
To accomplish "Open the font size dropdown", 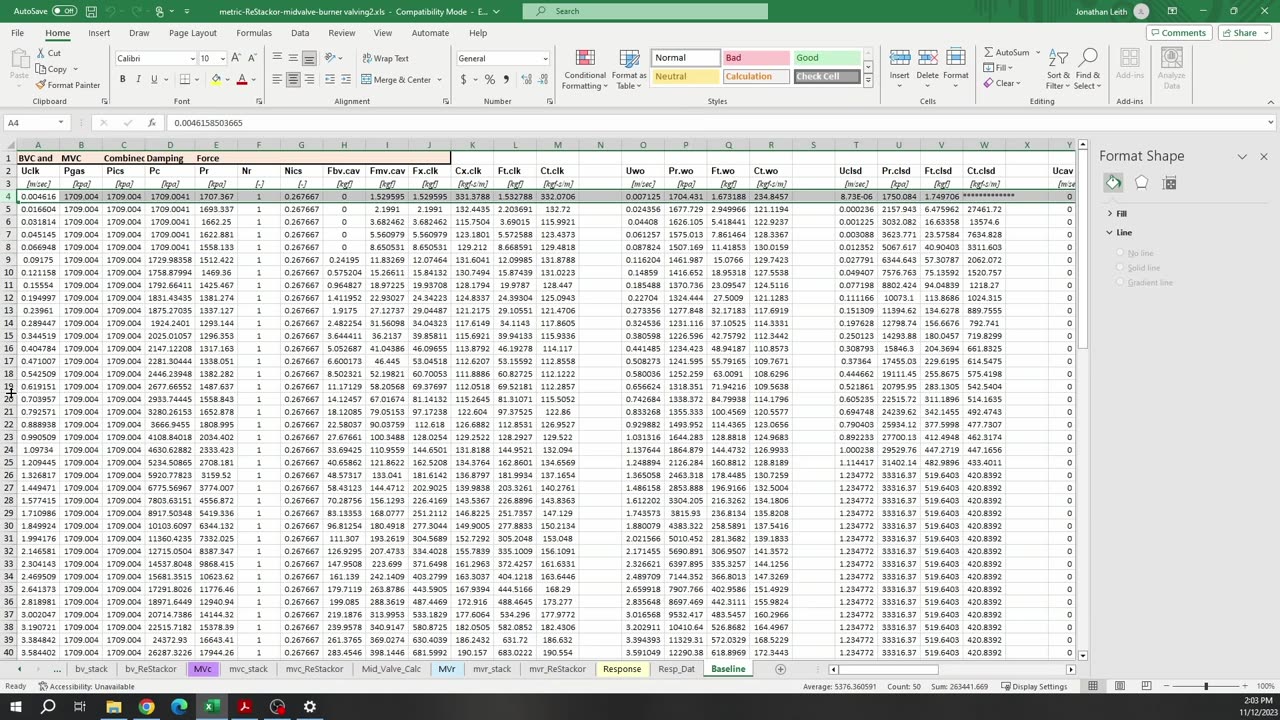I will coord(221,58).
